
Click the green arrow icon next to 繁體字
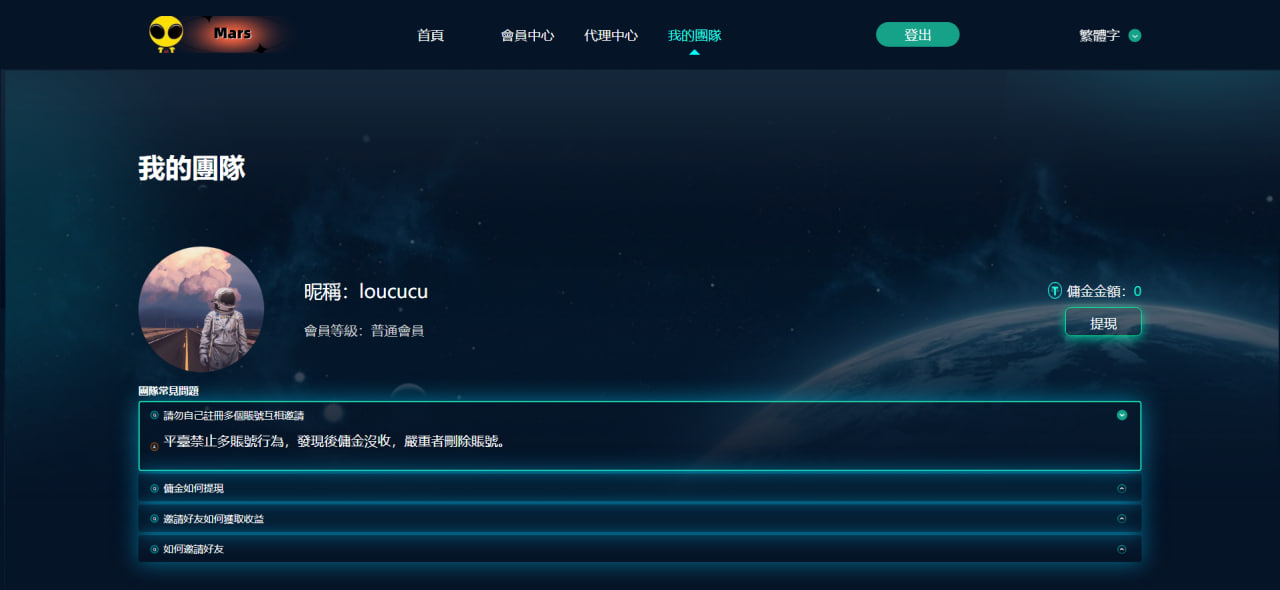coord(1135,36)
